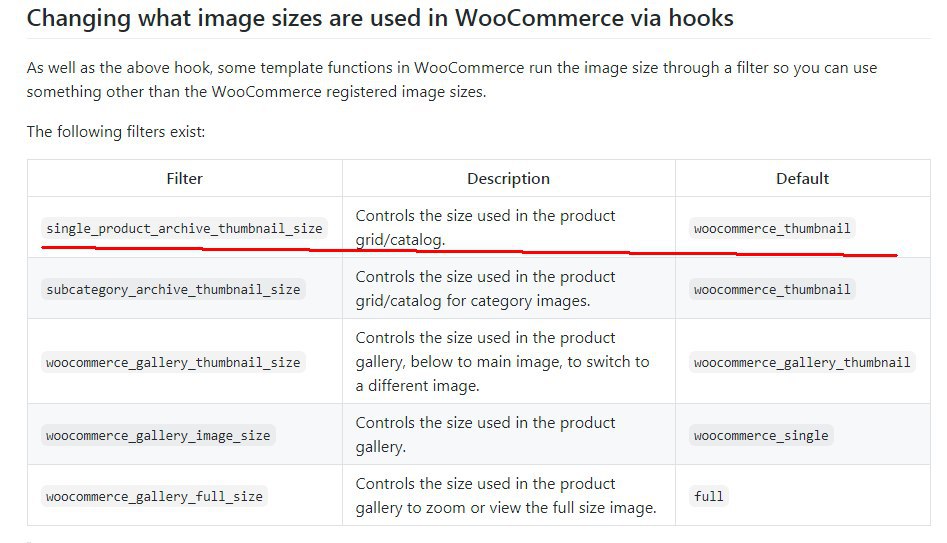The height and width of the screenshot is (543, 947).
Task: Click the description mentioning category images
Action: 486,289
